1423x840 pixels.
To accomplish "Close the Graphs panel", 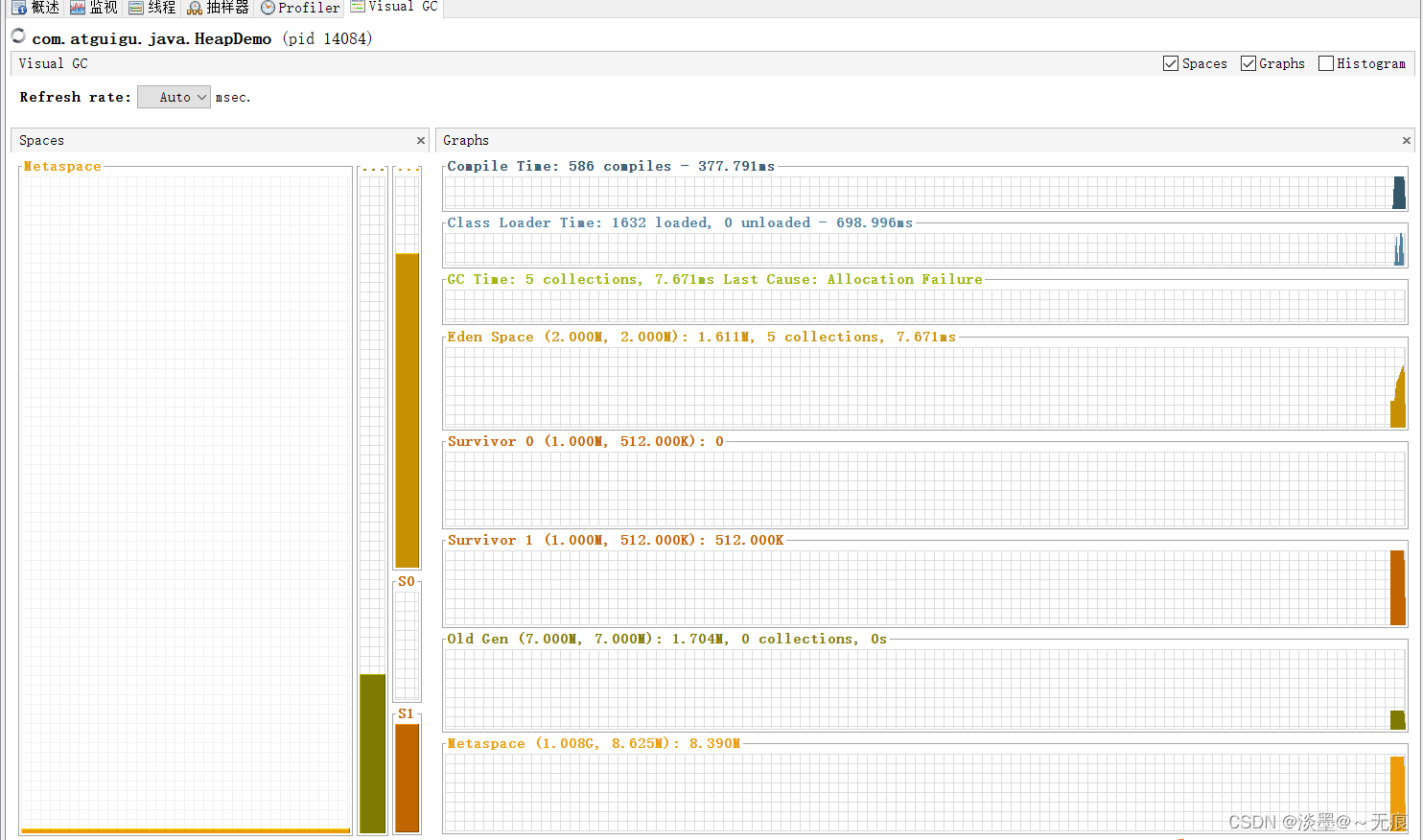I will [1407, 140].
